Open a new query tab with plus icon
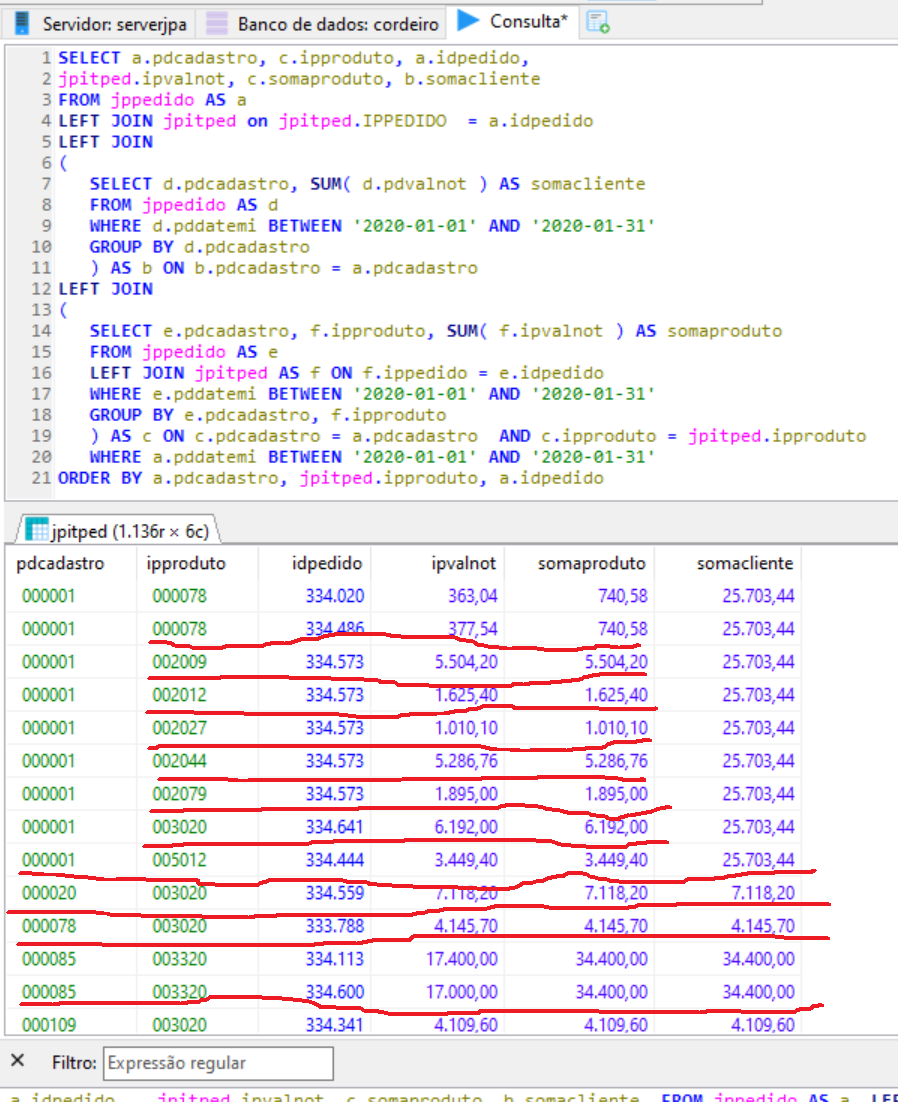898x1102 pixels. point(598,22)
